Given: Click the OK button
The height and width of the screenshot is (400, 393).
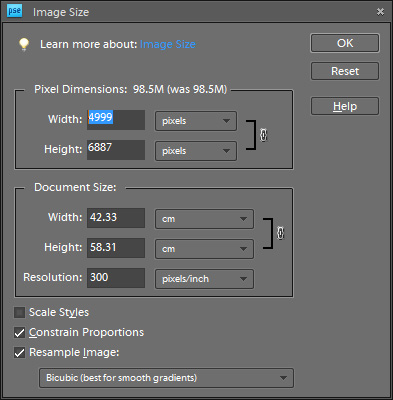Looking at the screenshot, I should click(x=345, y=43).
